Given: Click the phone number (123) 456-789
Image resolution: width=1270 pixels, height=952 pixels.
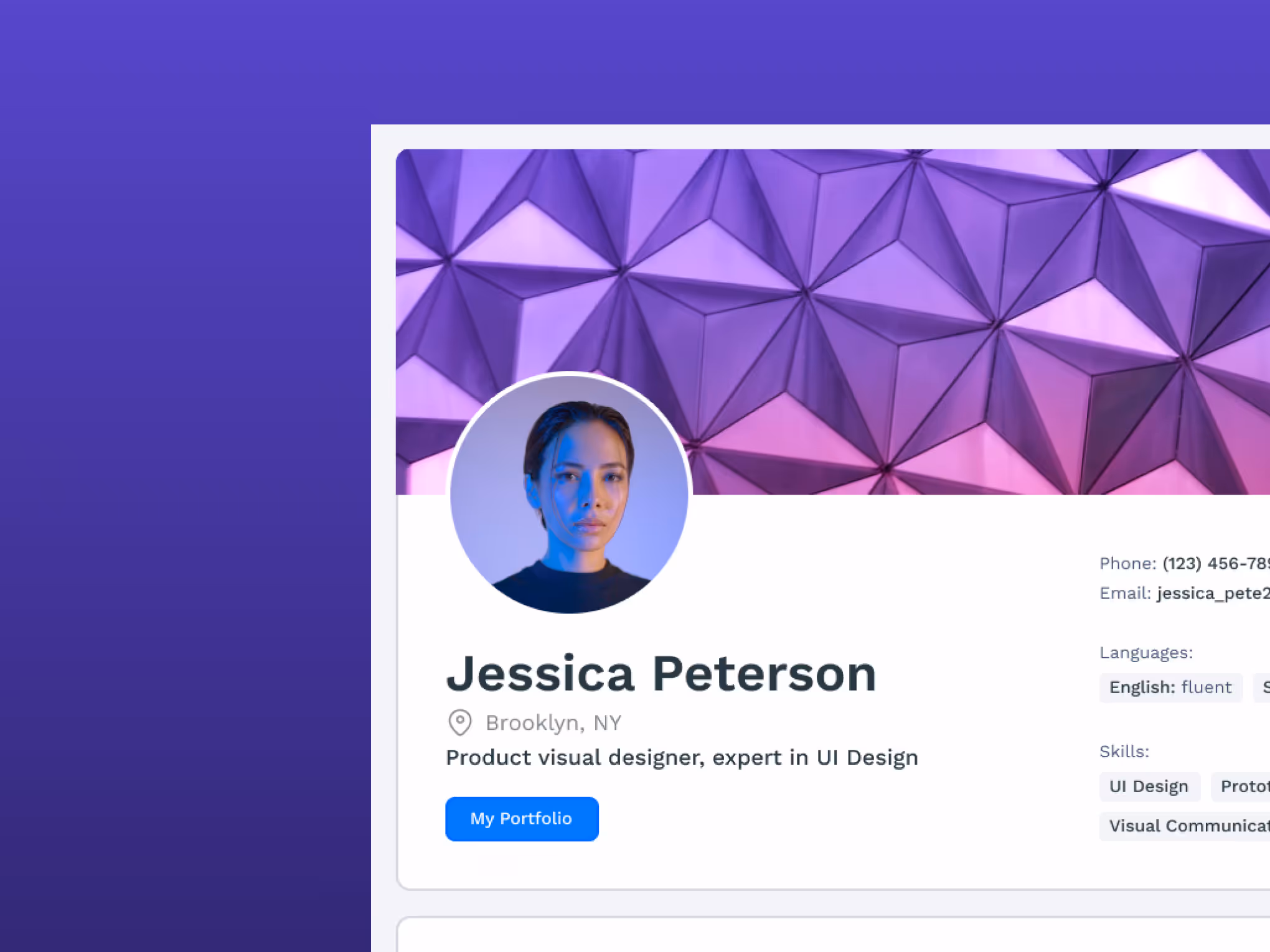Looking at the screenshot, I should click(1216, 564).
